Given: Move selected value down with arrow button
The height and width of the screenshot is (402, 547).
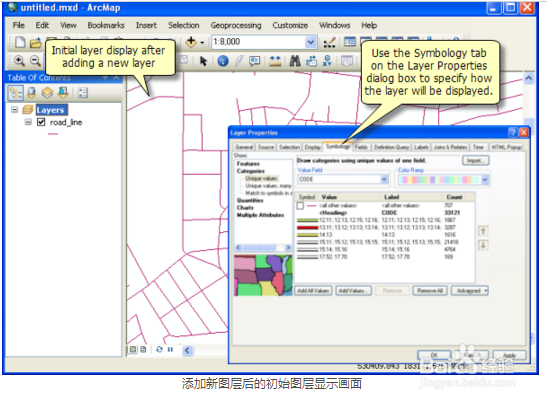Looking at the screenshot, I should click(483, 245).
